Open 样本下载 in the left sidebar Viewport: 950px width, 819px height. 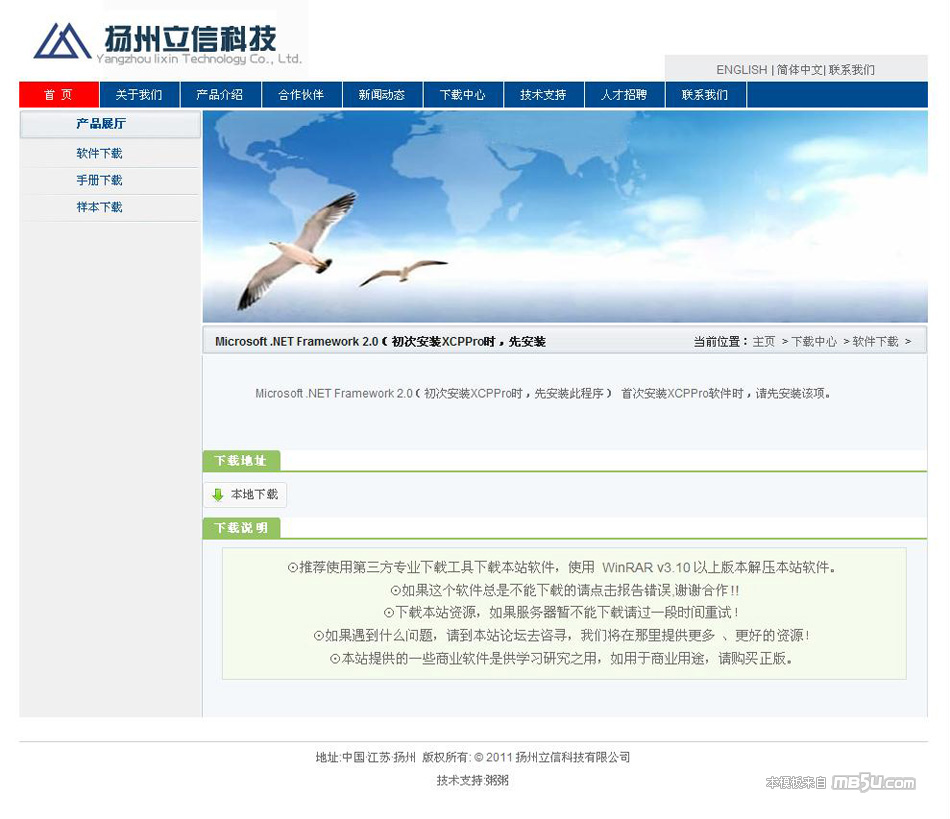[x=99, y=208]
